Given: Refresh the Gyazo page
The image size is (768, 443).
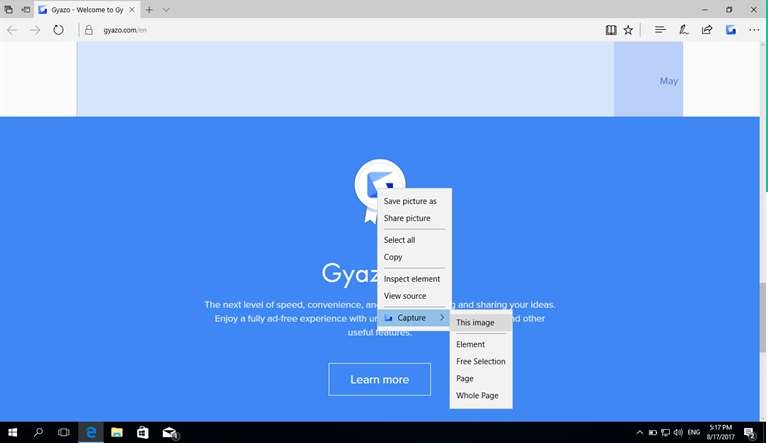Looking at the screenshot, I should pos(58,30).
